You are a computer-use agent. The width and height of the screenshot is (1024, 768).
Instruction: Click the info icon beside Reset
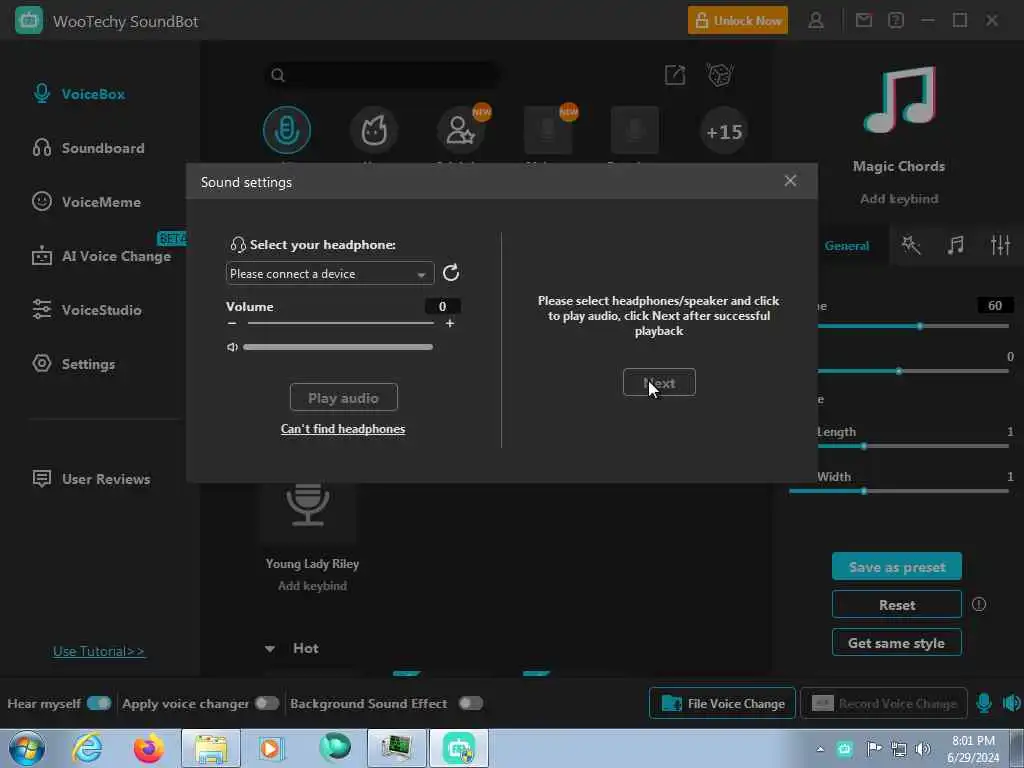coord(978,604)
